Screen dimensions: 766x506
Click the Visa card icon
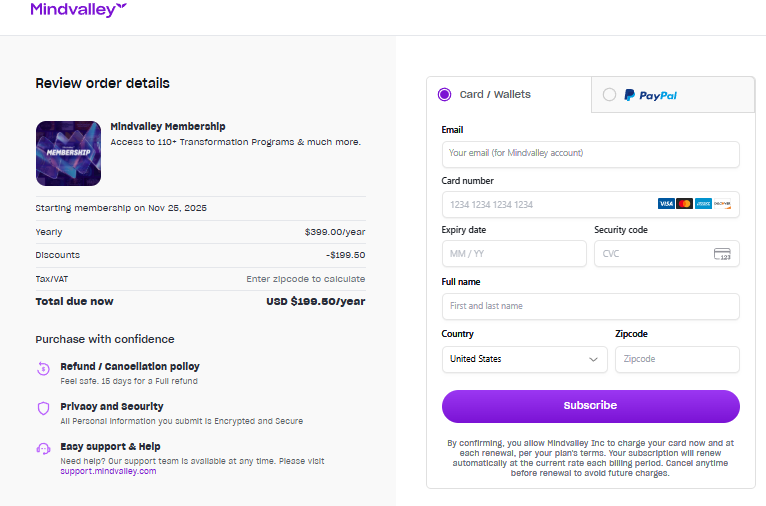click(666, 204)
